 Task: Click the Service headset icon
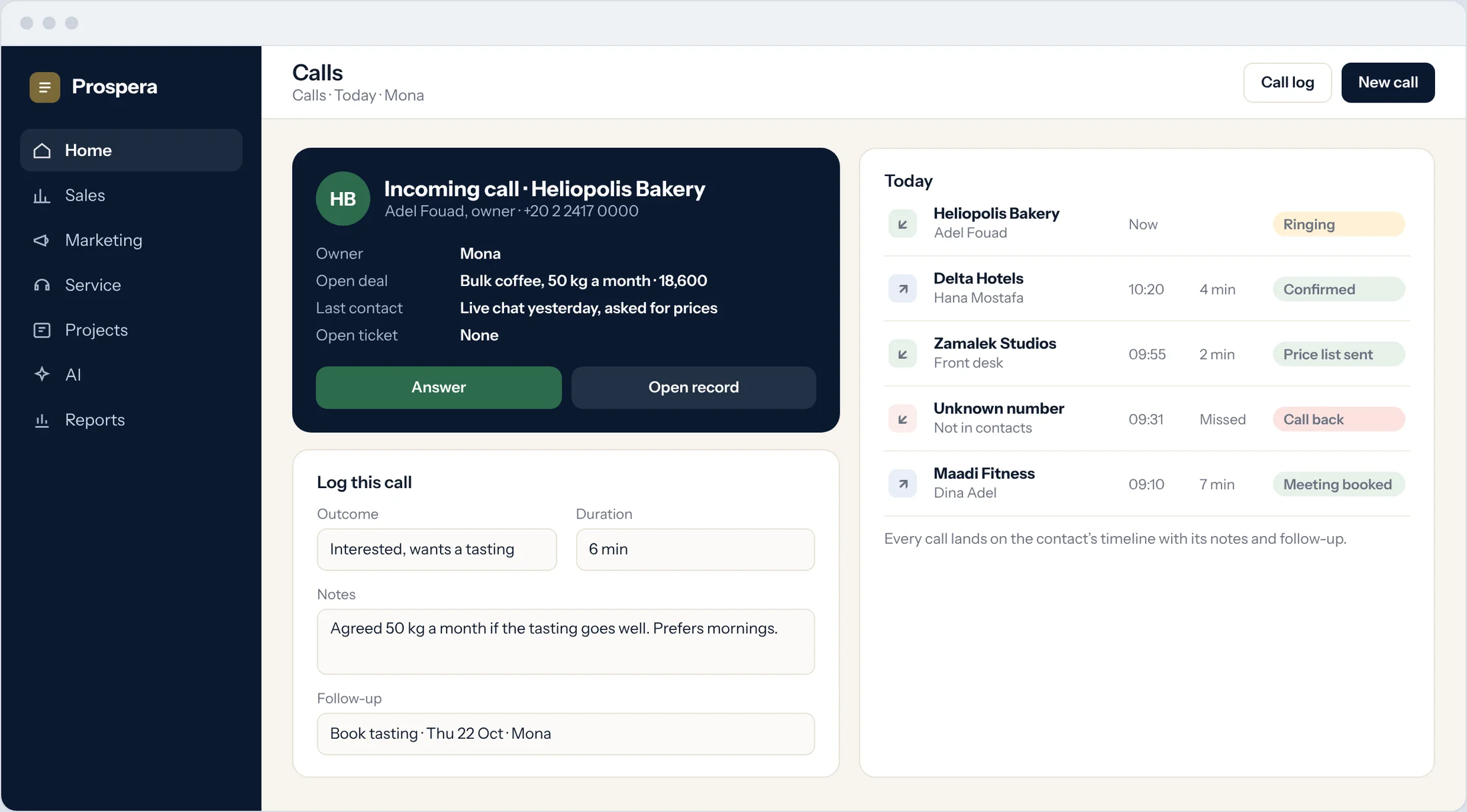[x=42, y=285]
